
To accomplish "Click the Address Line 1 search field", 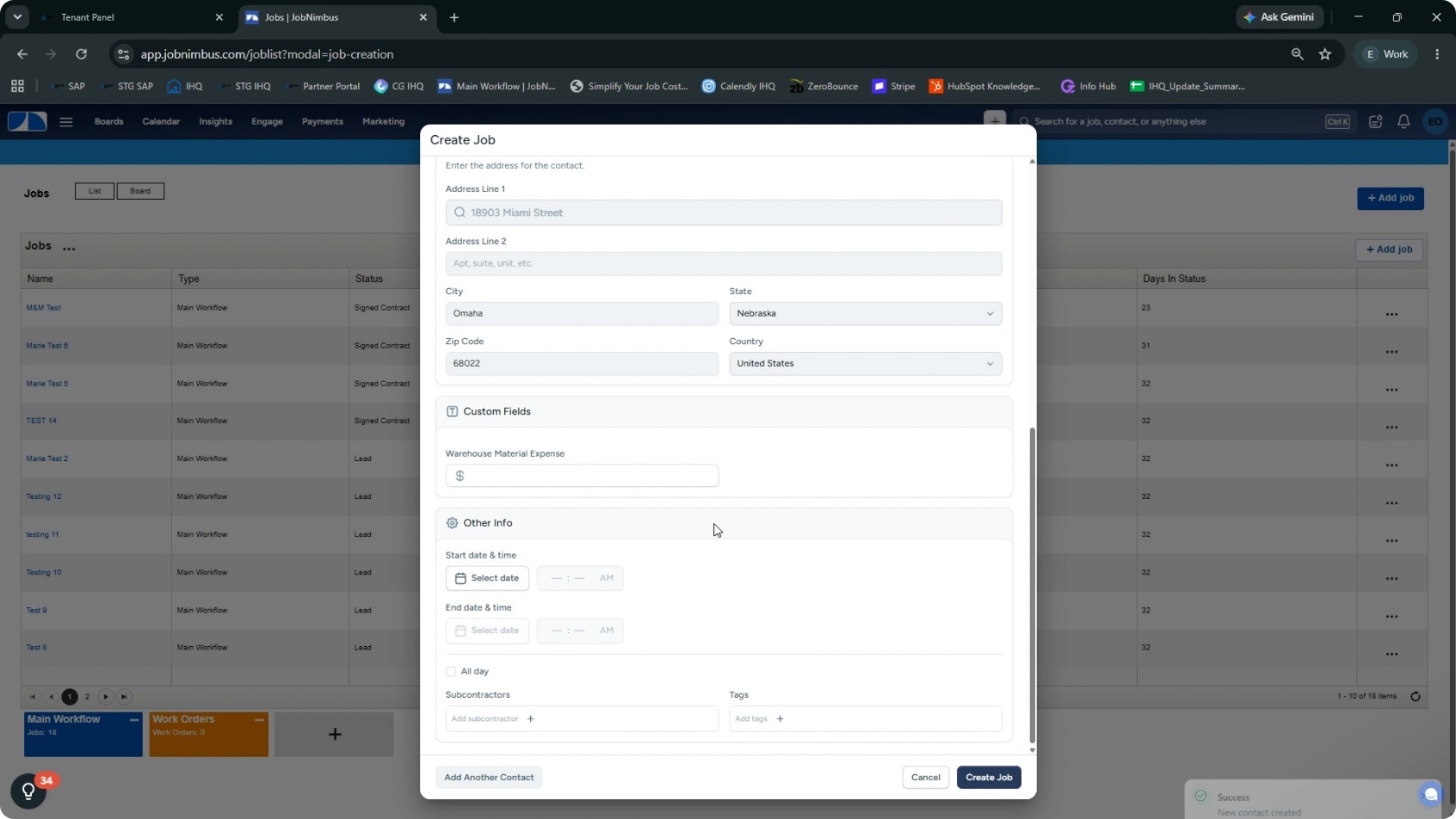I will coord(724,213).
